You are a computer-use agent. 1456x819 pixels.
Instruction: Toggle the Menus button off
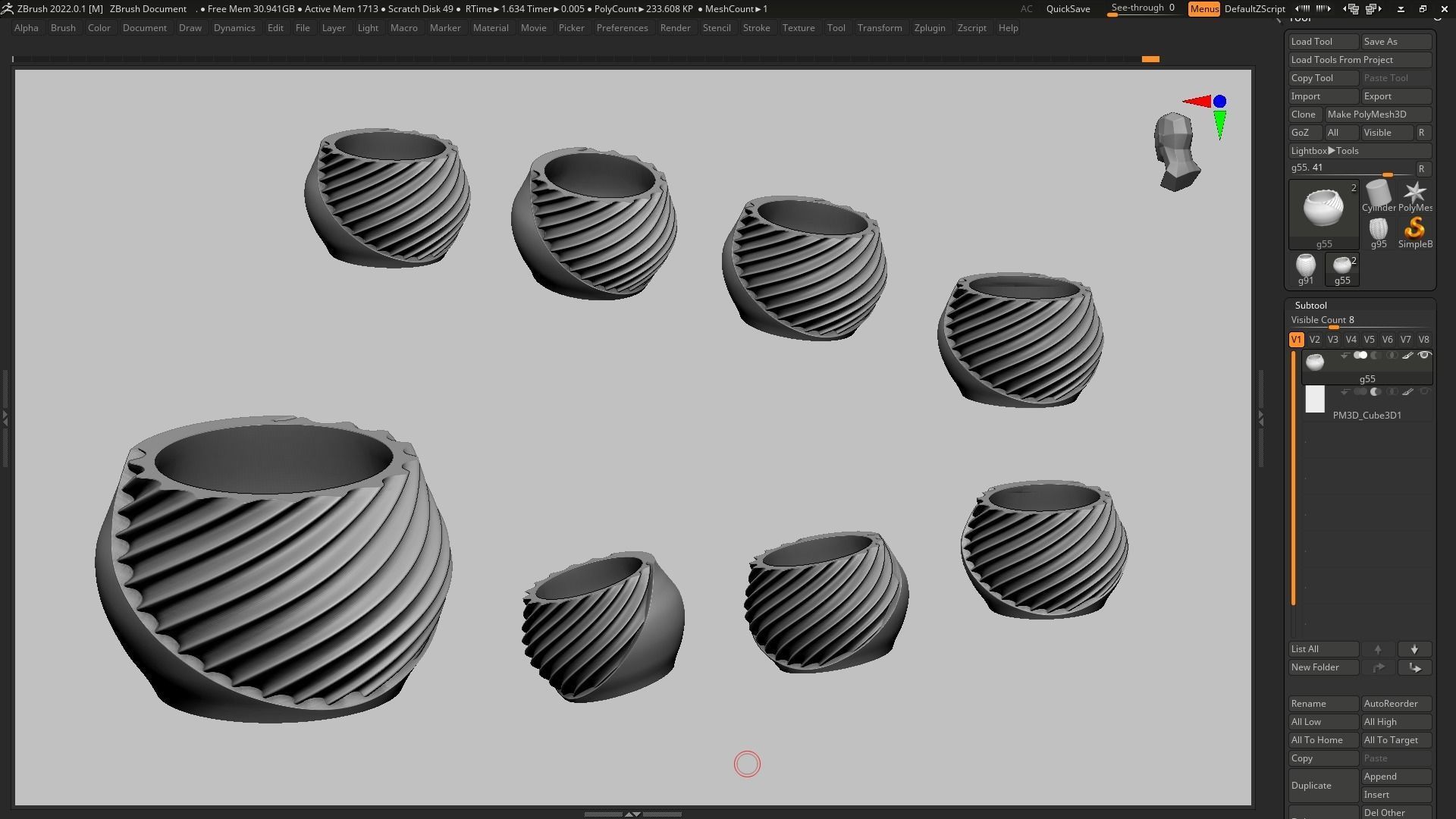coord(1203,9)
